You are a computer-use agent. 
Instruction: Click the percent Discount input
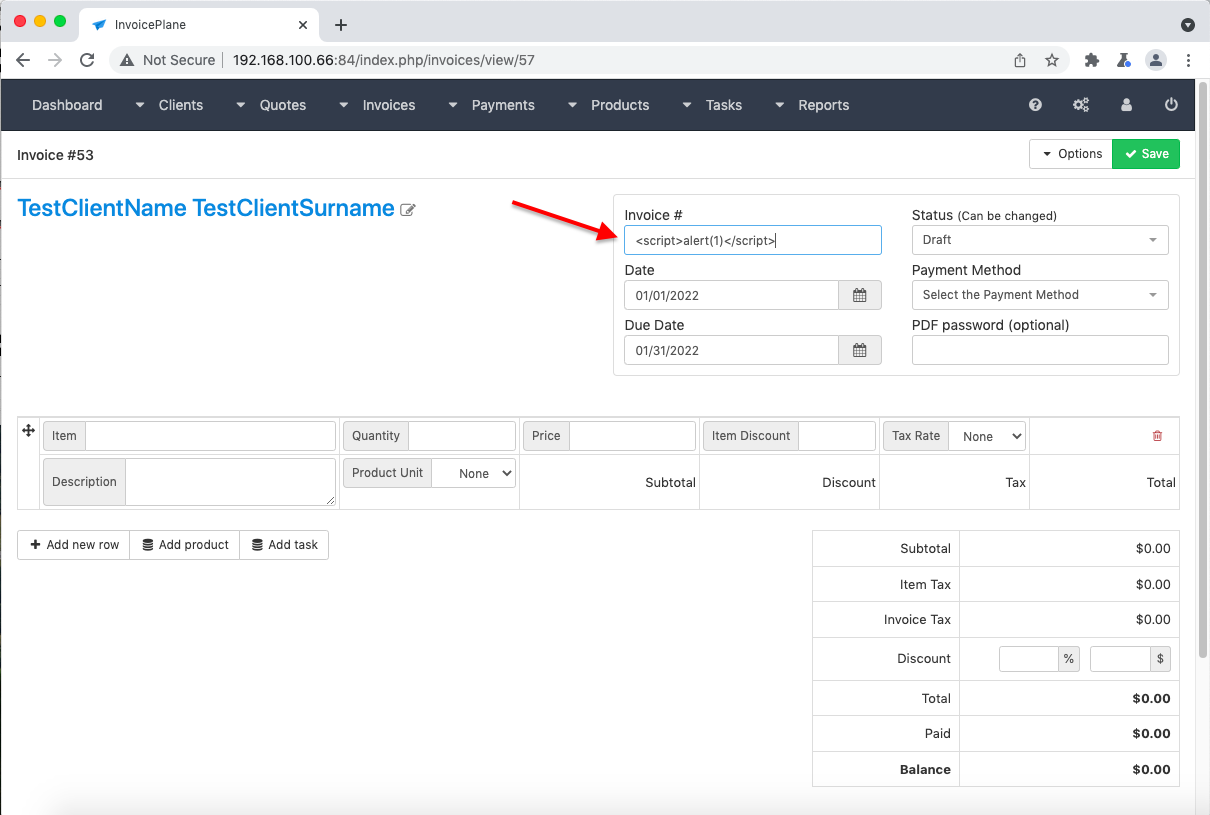pos(1029,659)
